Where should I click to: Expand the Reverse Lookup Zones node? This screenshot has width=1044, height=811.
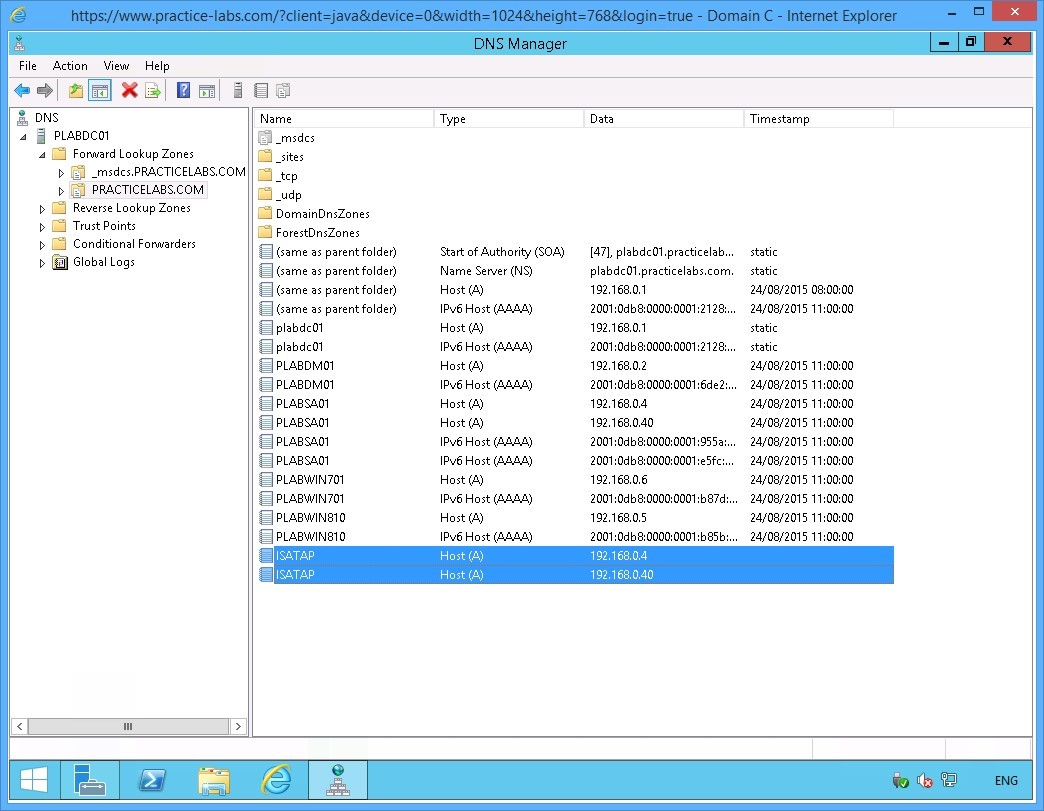[42, 208]
